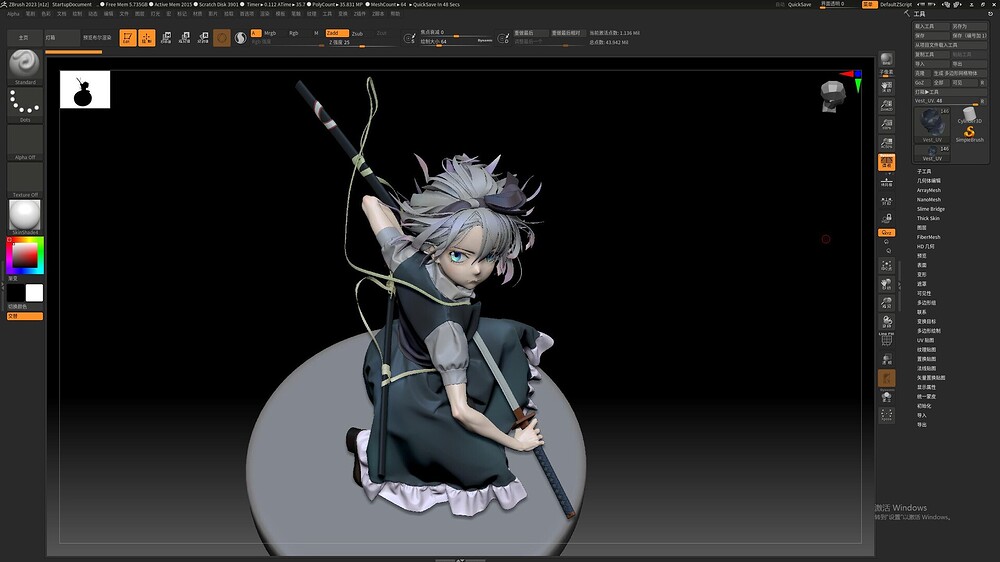This screenshot has width=1000, height=562.
Task: Expand the ArrayMesh section
Action: [x=929, y=190]
